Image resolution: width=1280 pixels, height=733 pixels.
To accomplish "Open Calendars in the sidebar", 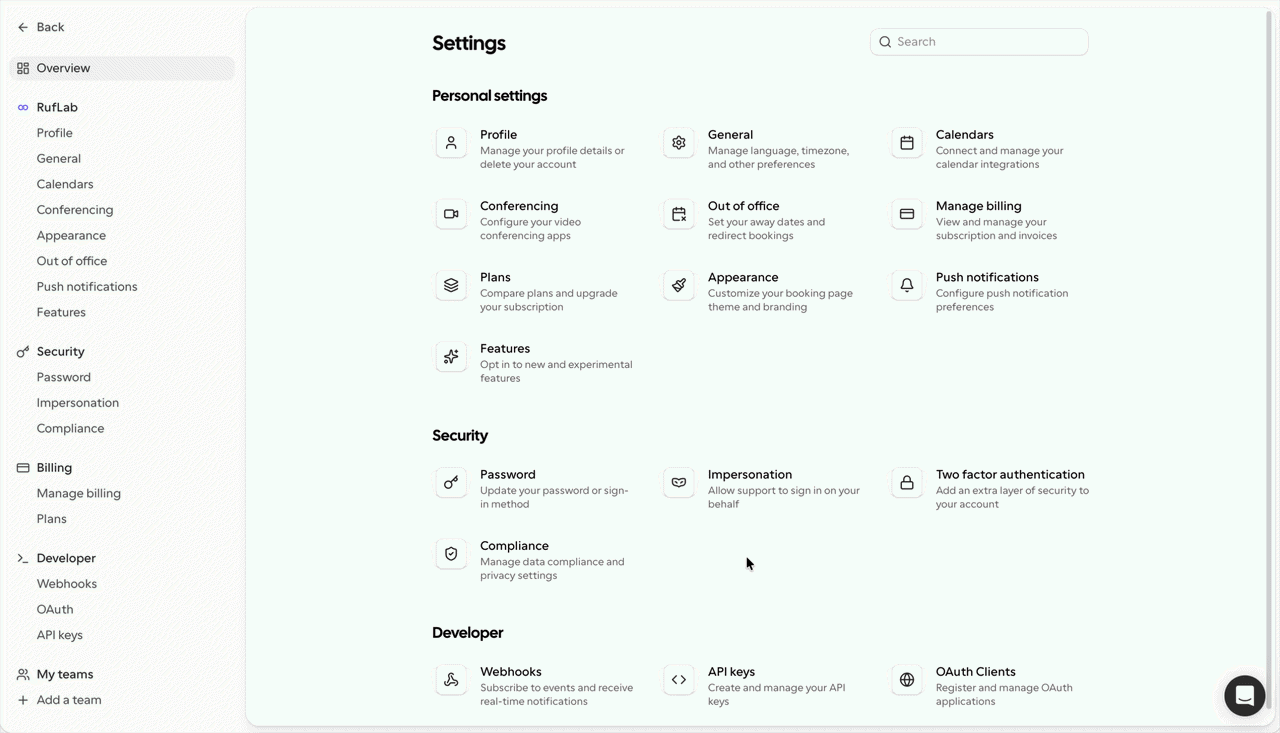I will point(65,184).
